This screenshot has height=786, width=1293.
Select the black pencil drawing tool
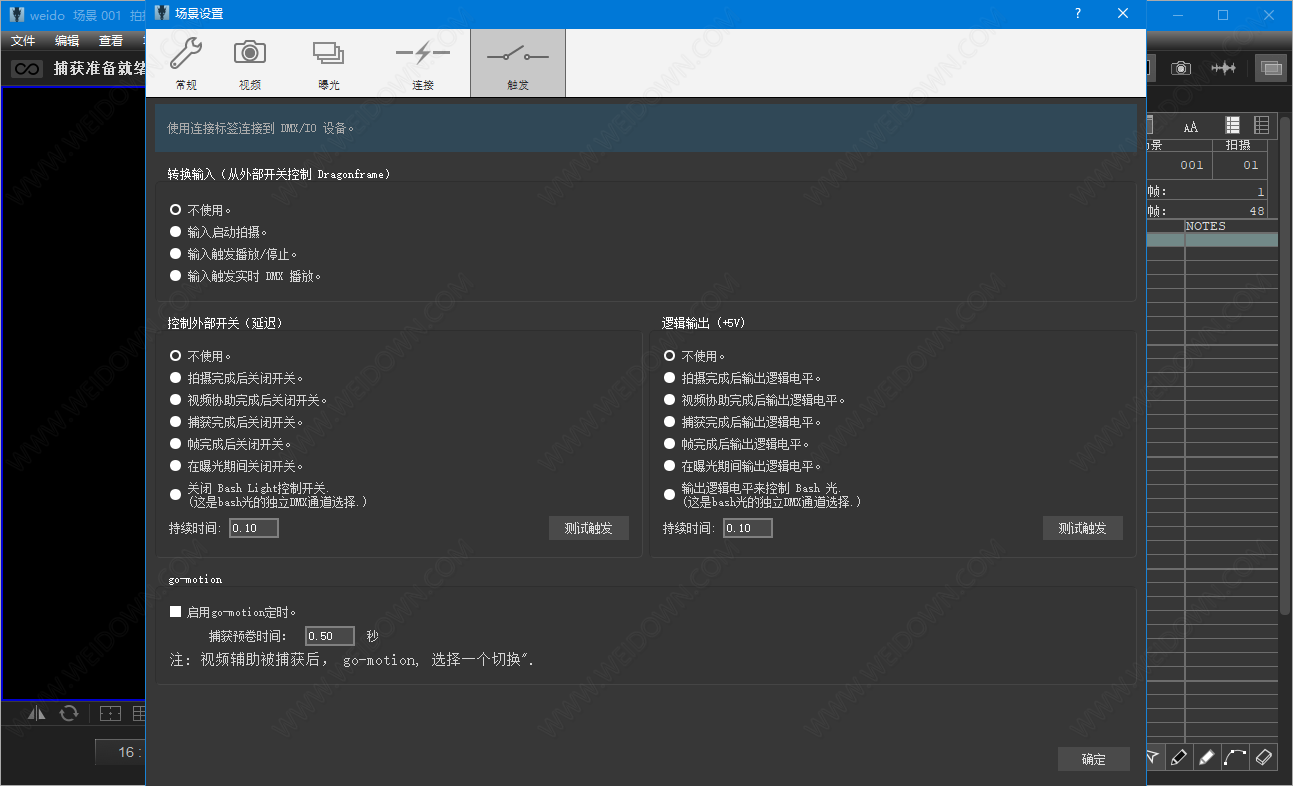pos(1180,757)
